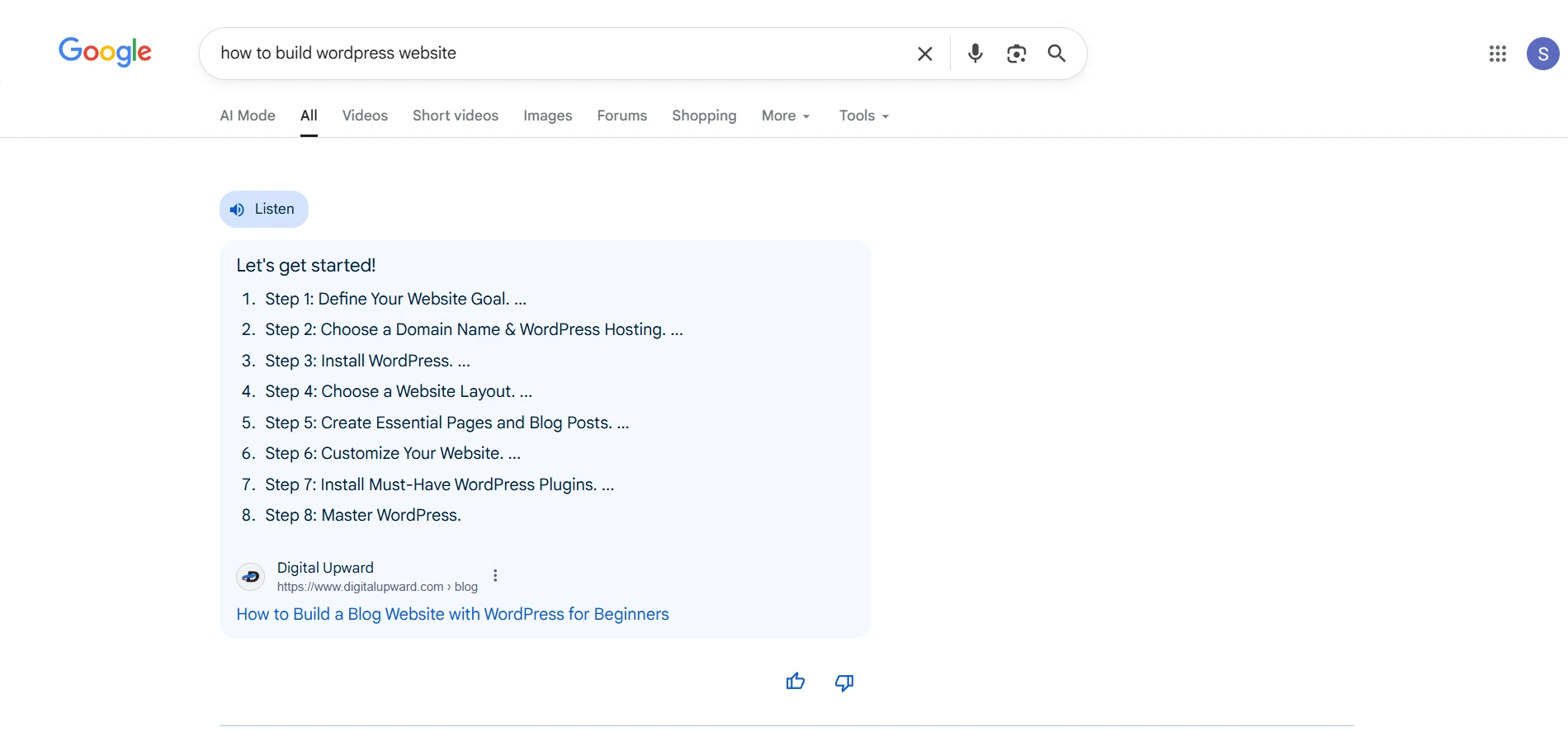Click "Step 3: Install WordPress" line
Screen dimensions: 1568x732
[x=367, y=361]
